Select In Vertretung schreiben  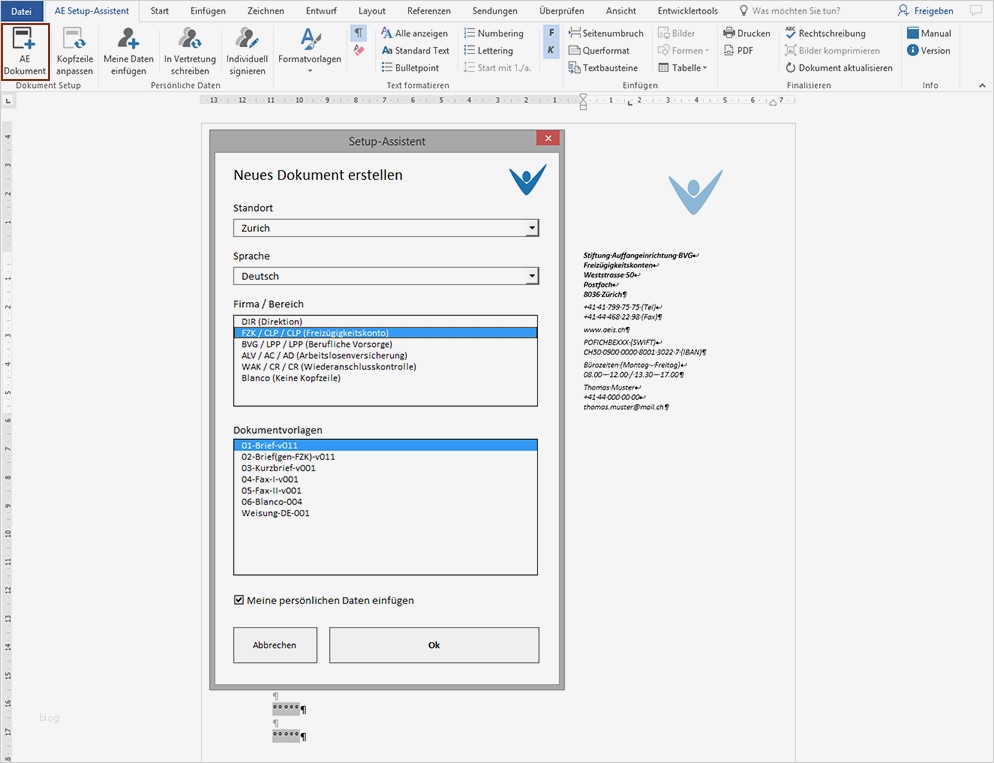pyautogui.click(x=190, y=51)
